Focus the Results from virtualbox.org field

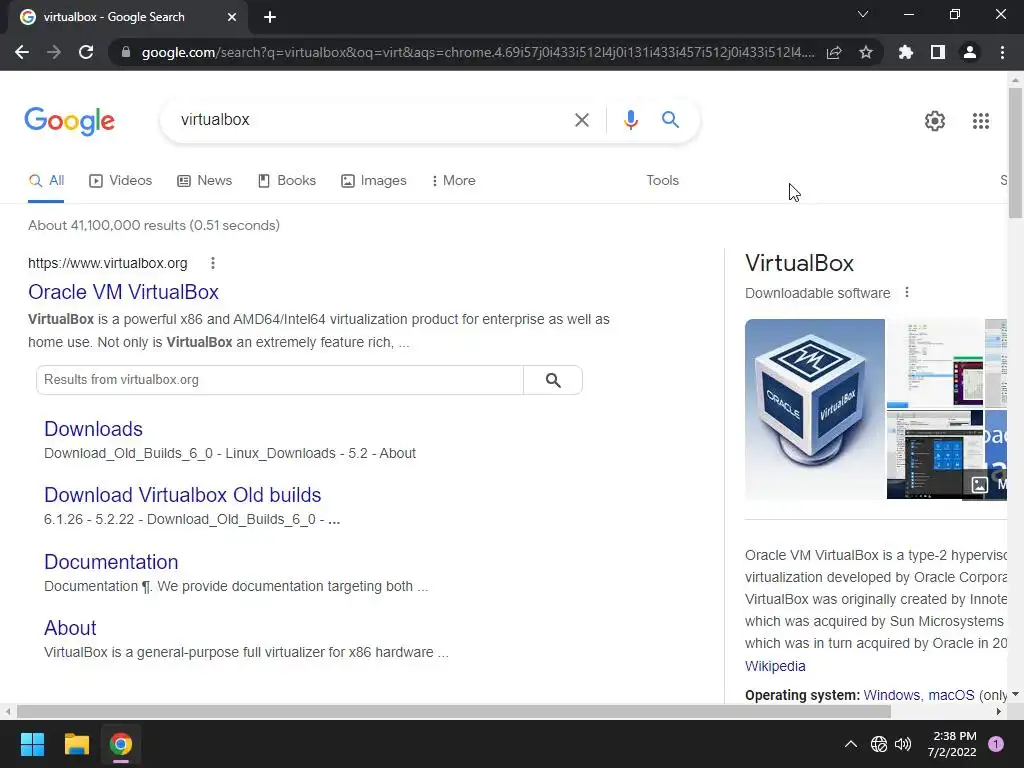coord(280,380)
